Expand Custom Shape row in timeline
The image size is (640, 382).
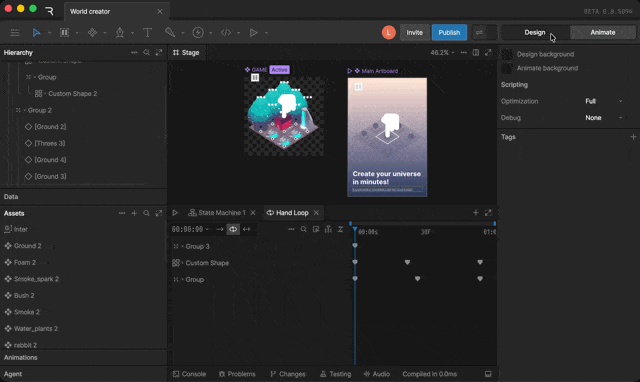click(x=182, y=263)
